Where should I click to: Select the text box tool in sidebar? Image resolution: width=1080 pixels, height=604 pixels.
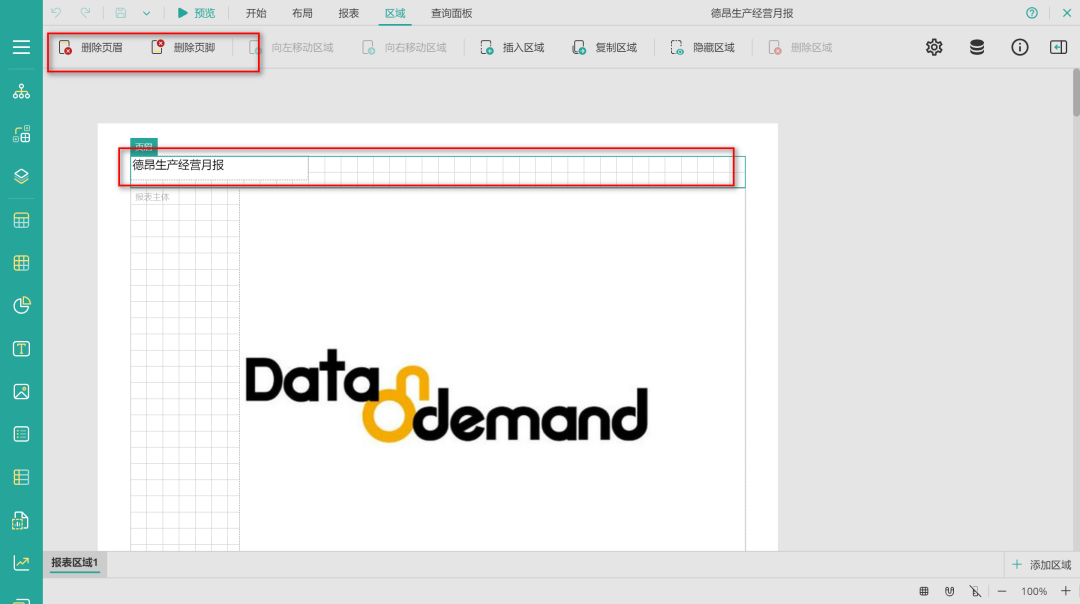click(21, 349)
